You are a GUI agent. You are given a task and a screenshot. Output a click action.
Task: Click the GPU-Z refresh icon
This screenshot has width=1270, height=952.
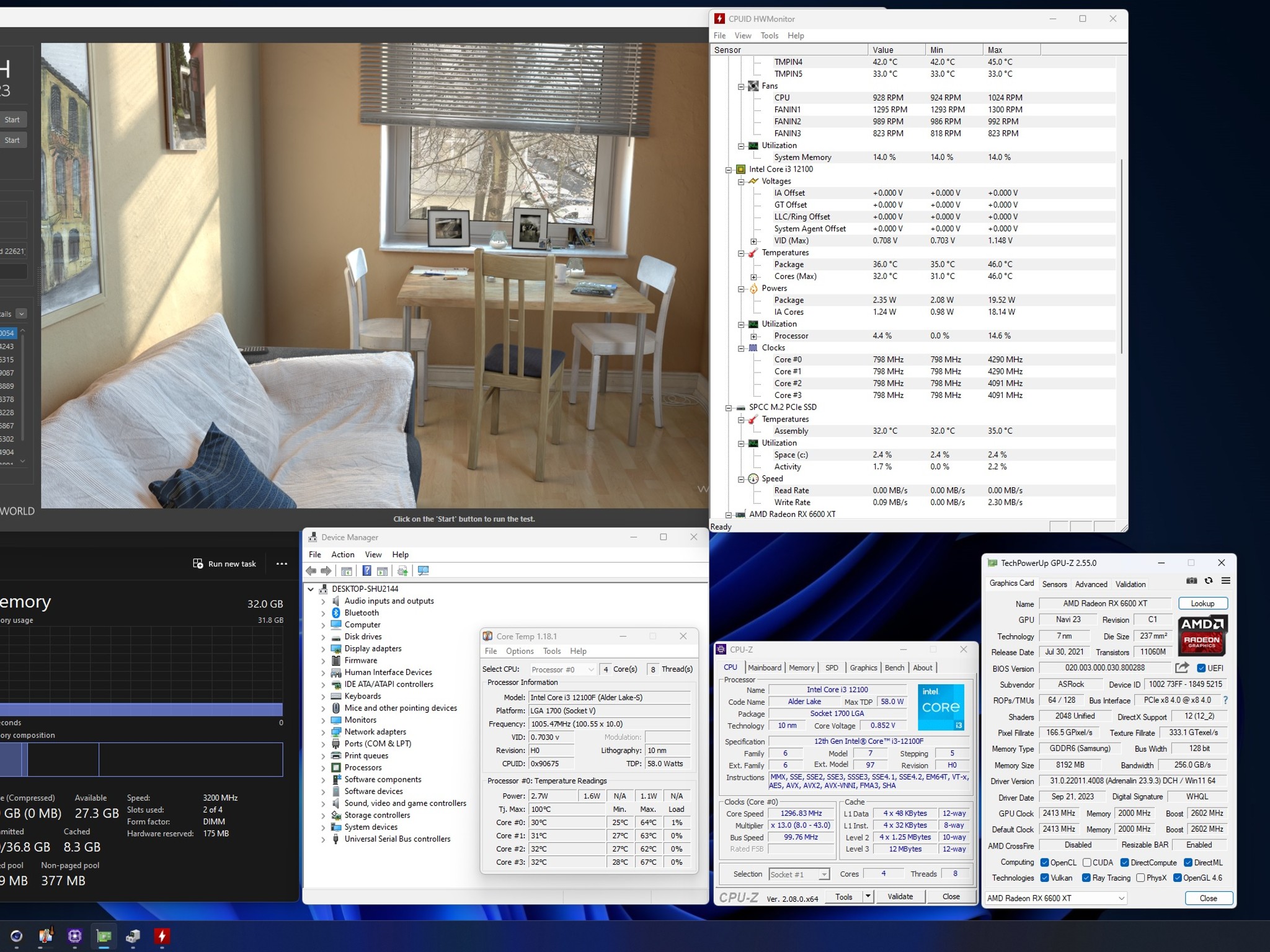pos(1208,581)
